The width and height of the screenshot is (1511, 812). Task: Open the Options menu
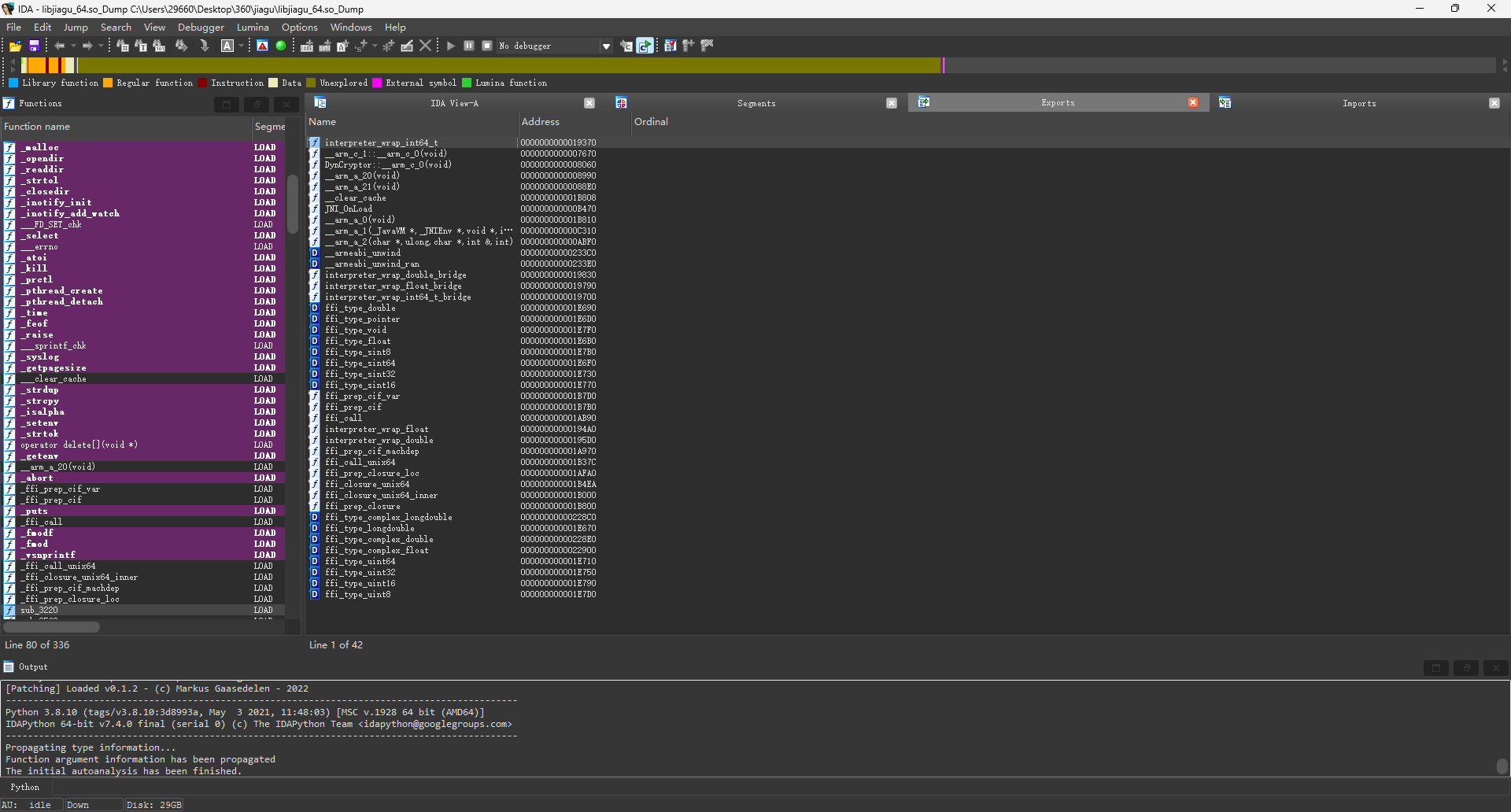tap(300, 28)
